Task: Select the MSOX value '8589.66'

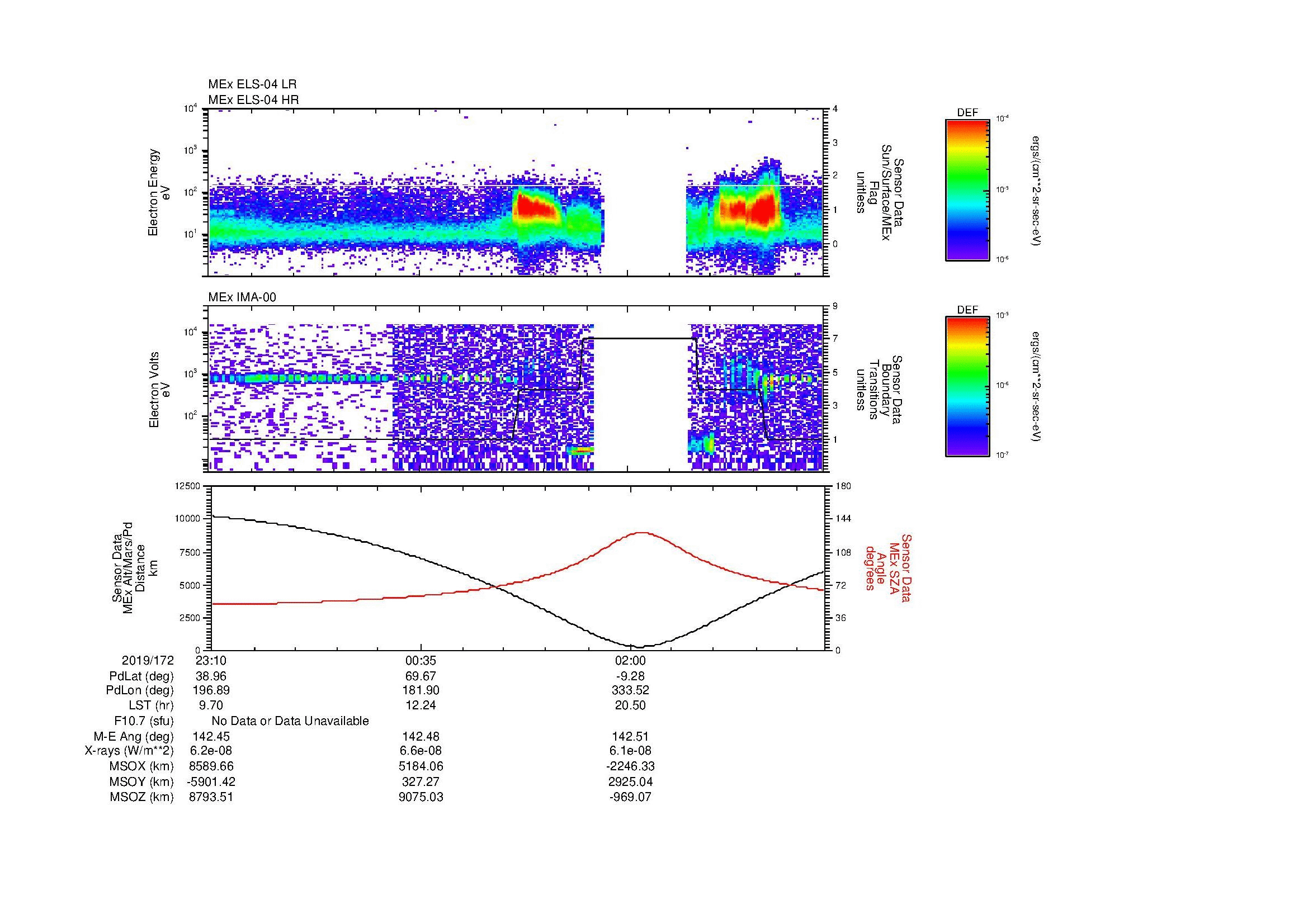Action: click(x=211, y=766)
